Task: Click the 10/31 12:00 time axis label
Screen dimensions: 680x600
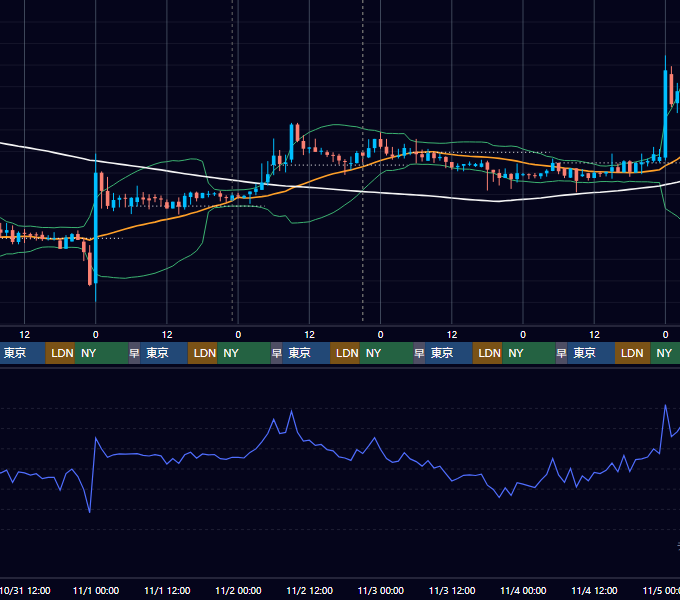Action: pyautogui.click(x=25, y=590)
